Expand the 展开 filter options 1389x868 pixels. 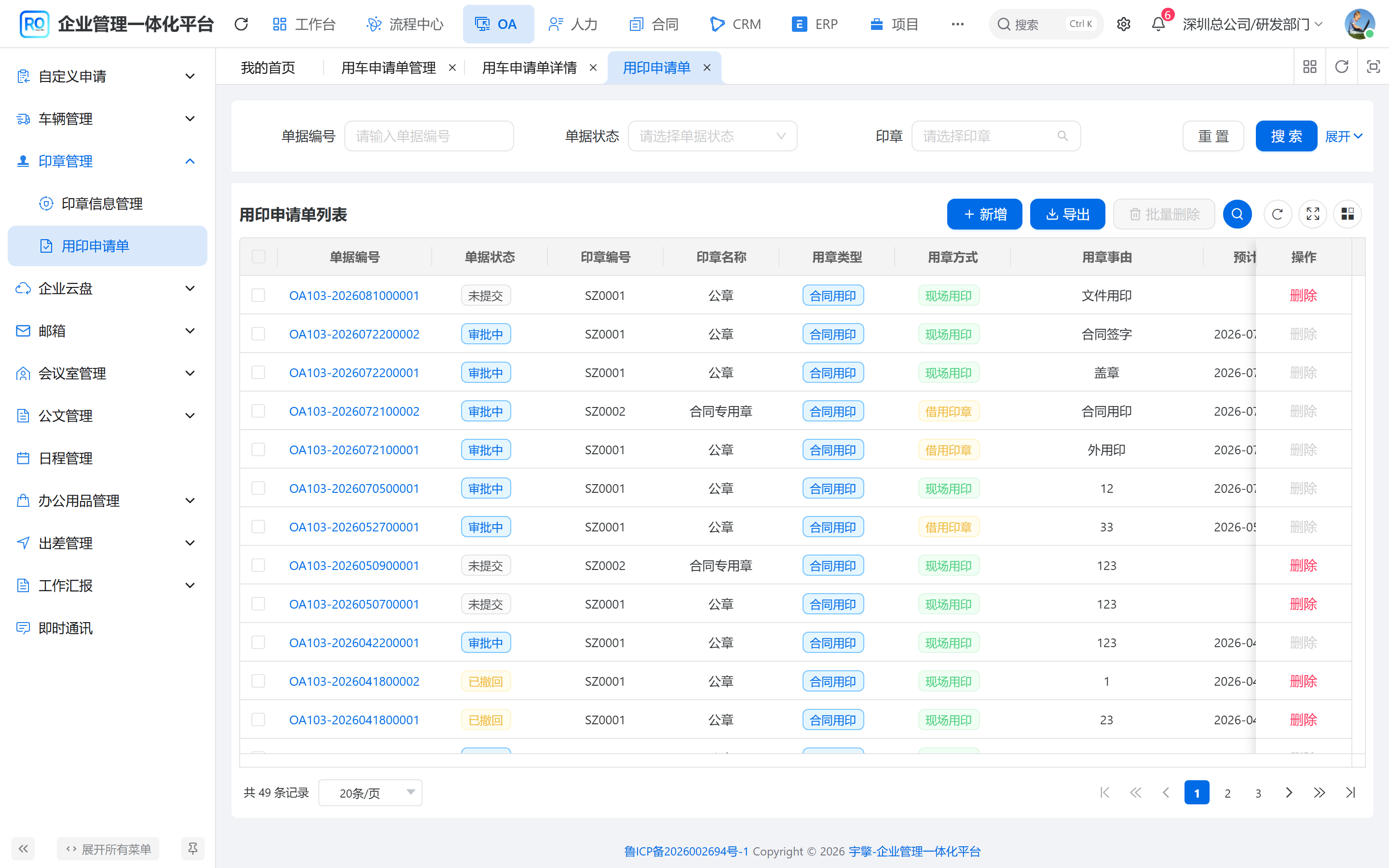click(1344, 136)
